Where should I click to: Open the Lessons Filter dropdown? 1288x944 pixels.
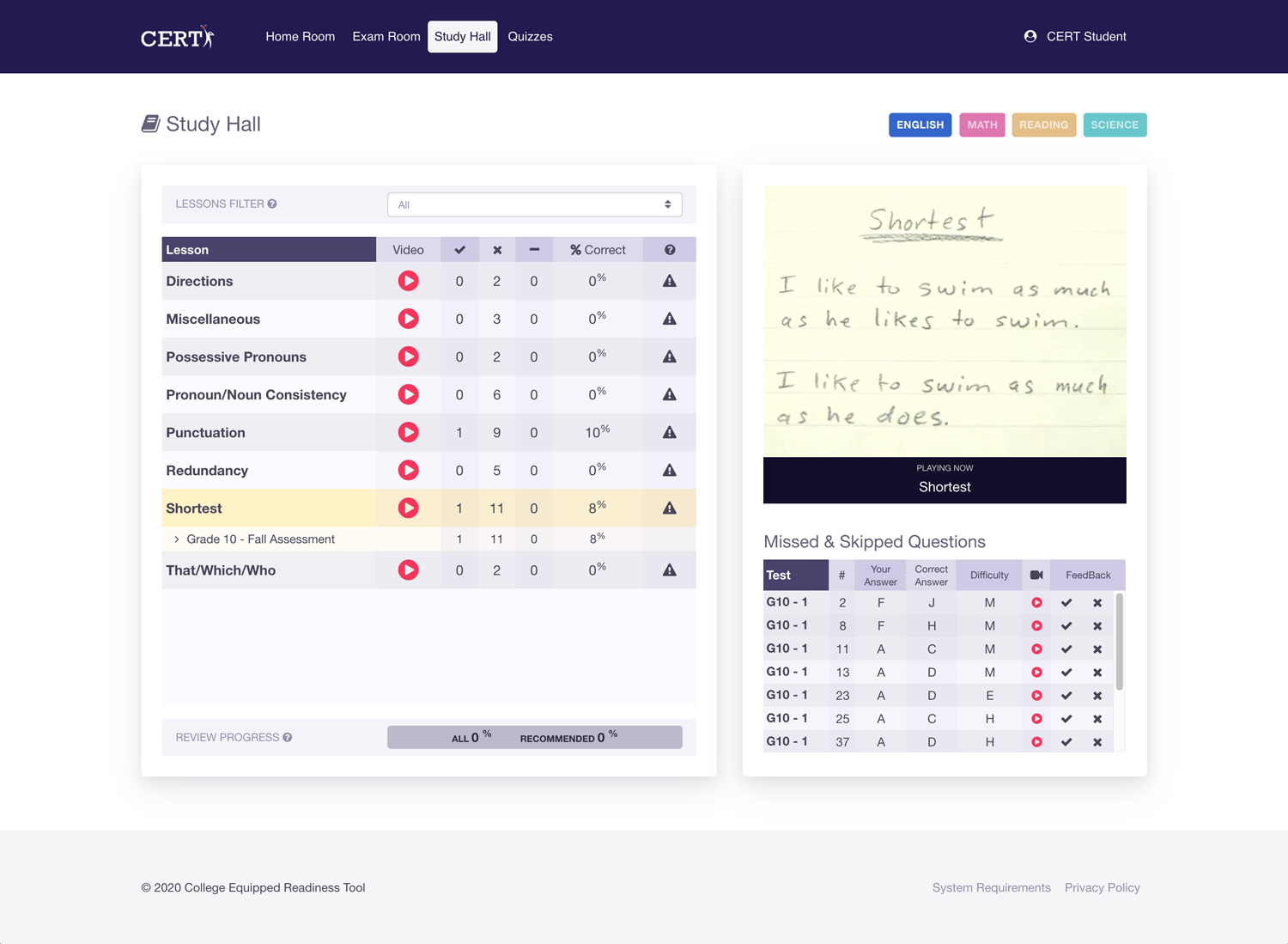[534, 204]
